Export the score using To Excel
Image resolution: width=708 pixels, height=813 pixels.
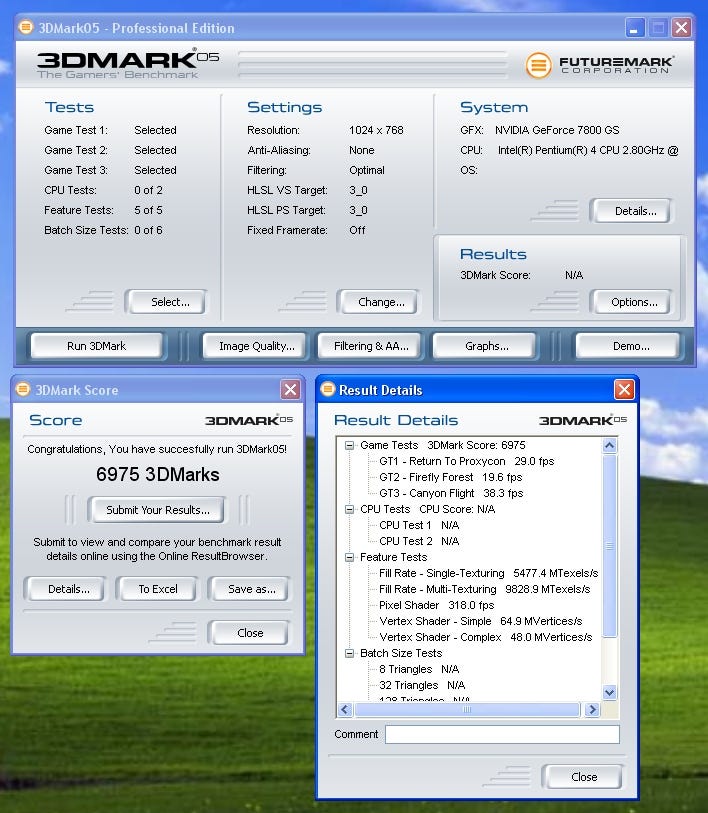pos(158,589)
